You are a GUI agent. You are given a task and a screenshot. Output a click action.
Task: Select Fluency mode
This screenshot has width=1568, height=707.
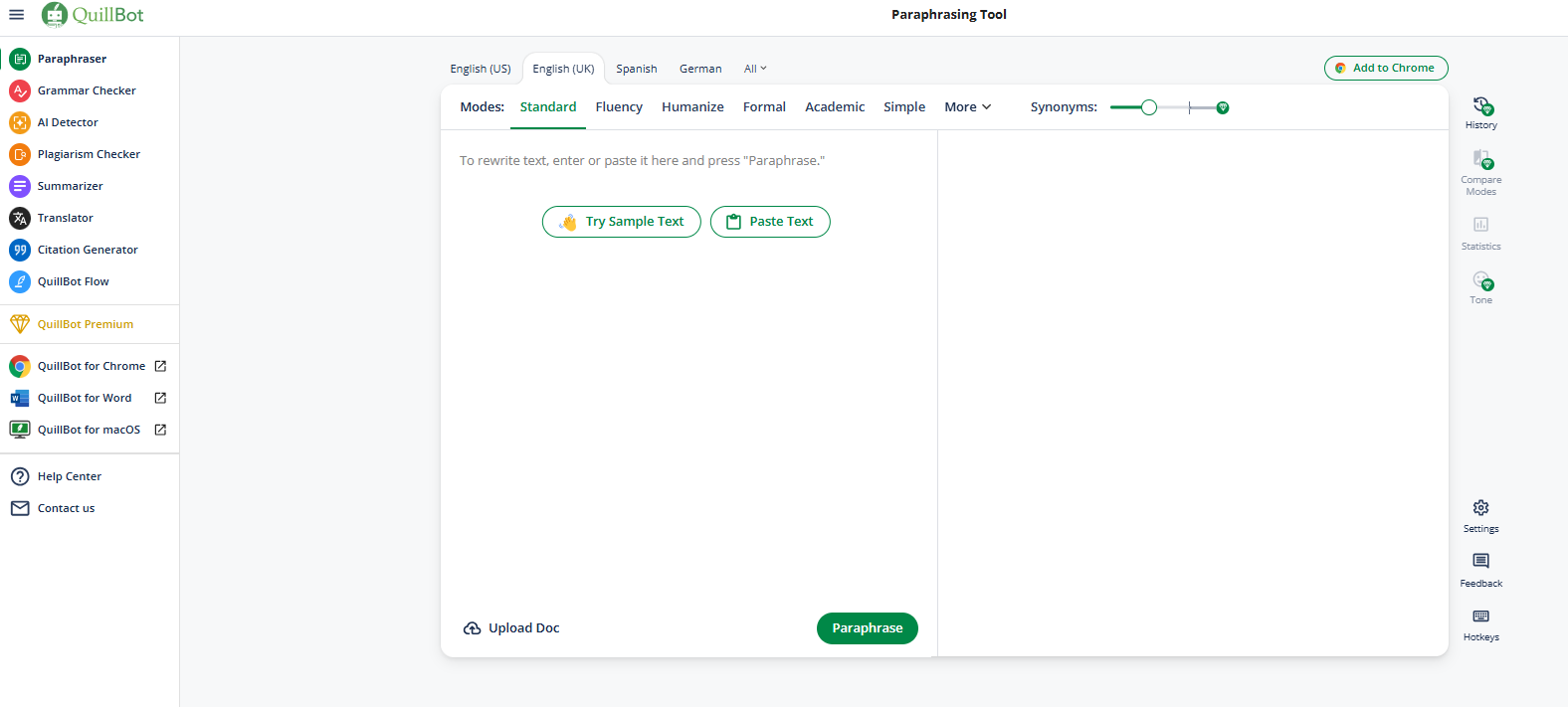[x=619, y=107]
